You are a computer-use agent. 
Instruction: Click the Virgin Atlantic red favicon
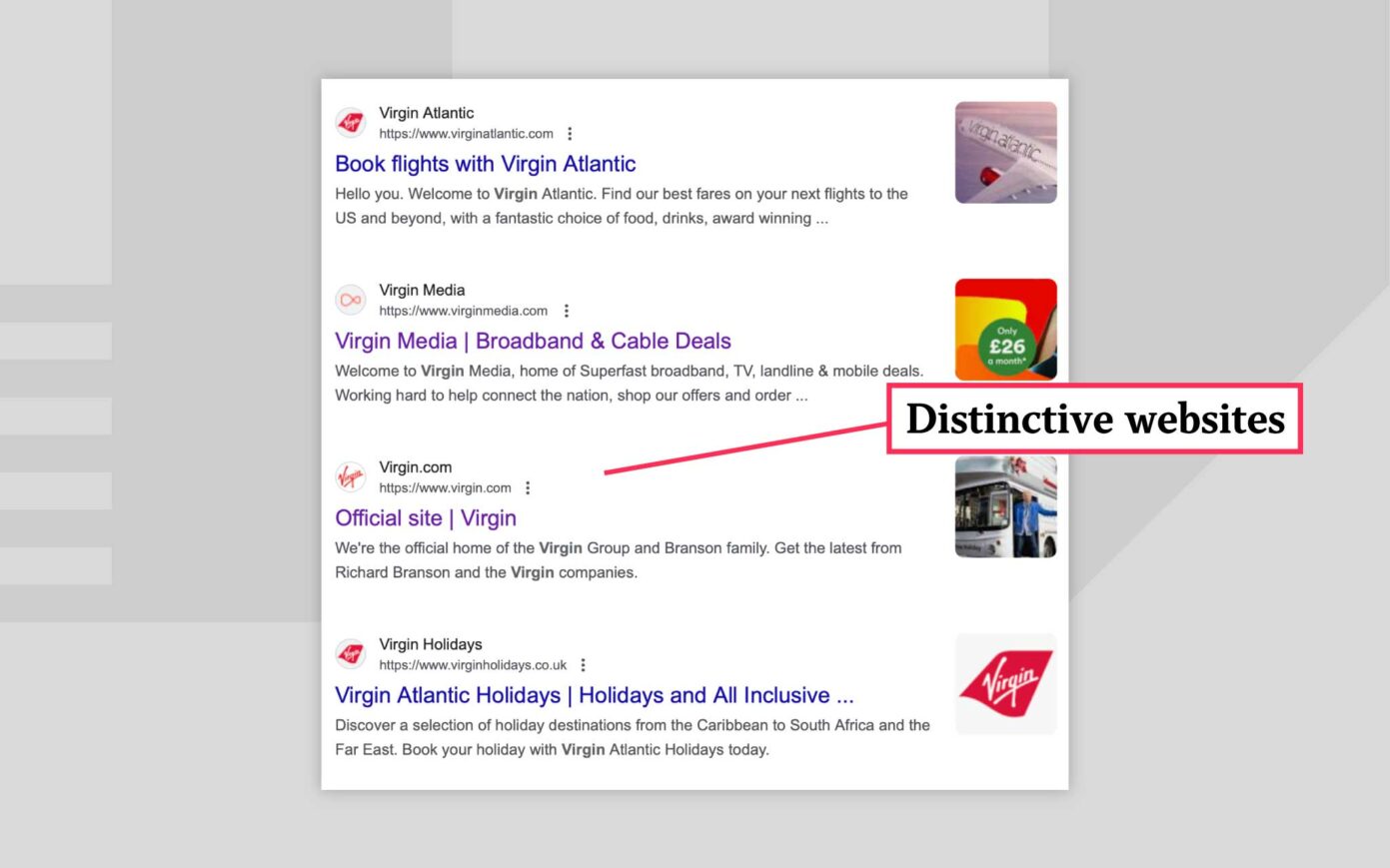350,121
